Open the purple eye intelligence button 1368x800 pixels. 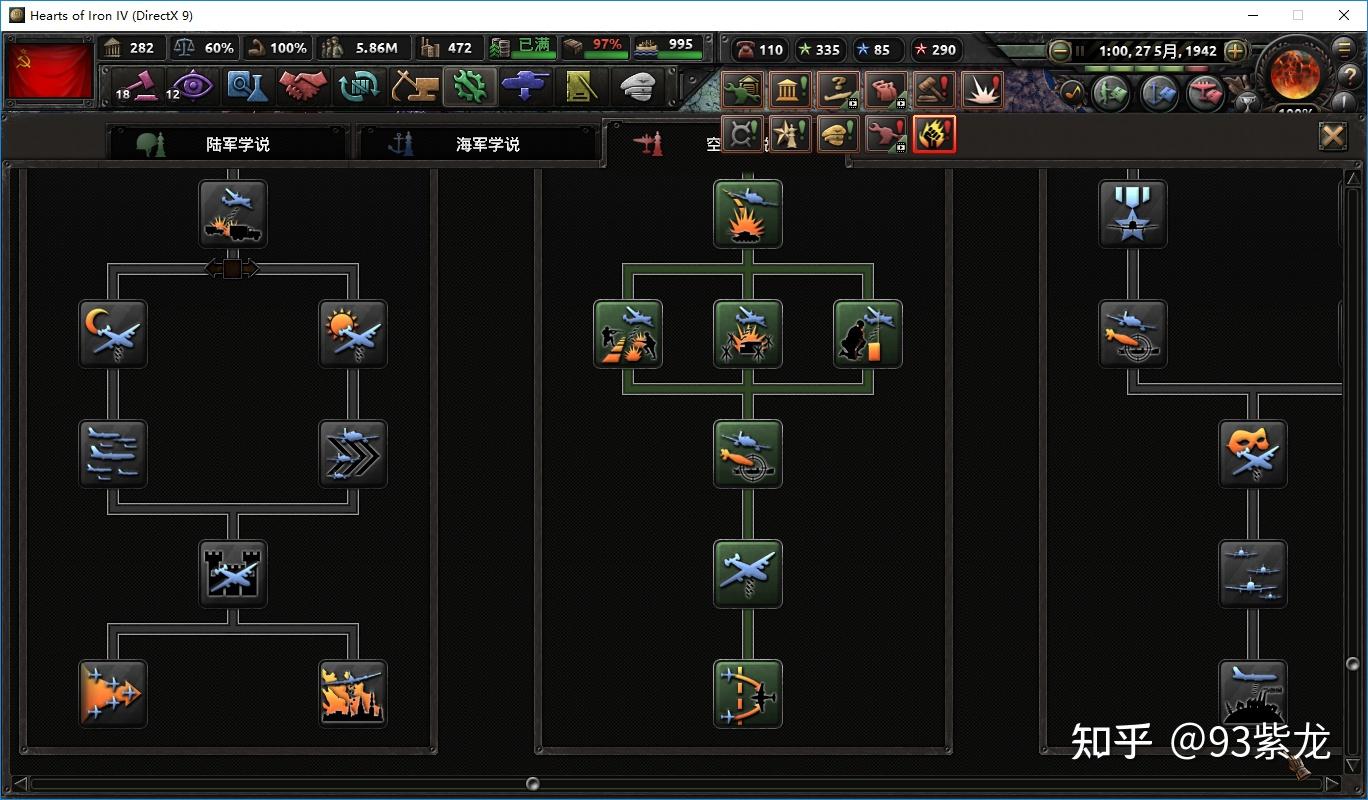click(190, 87)
